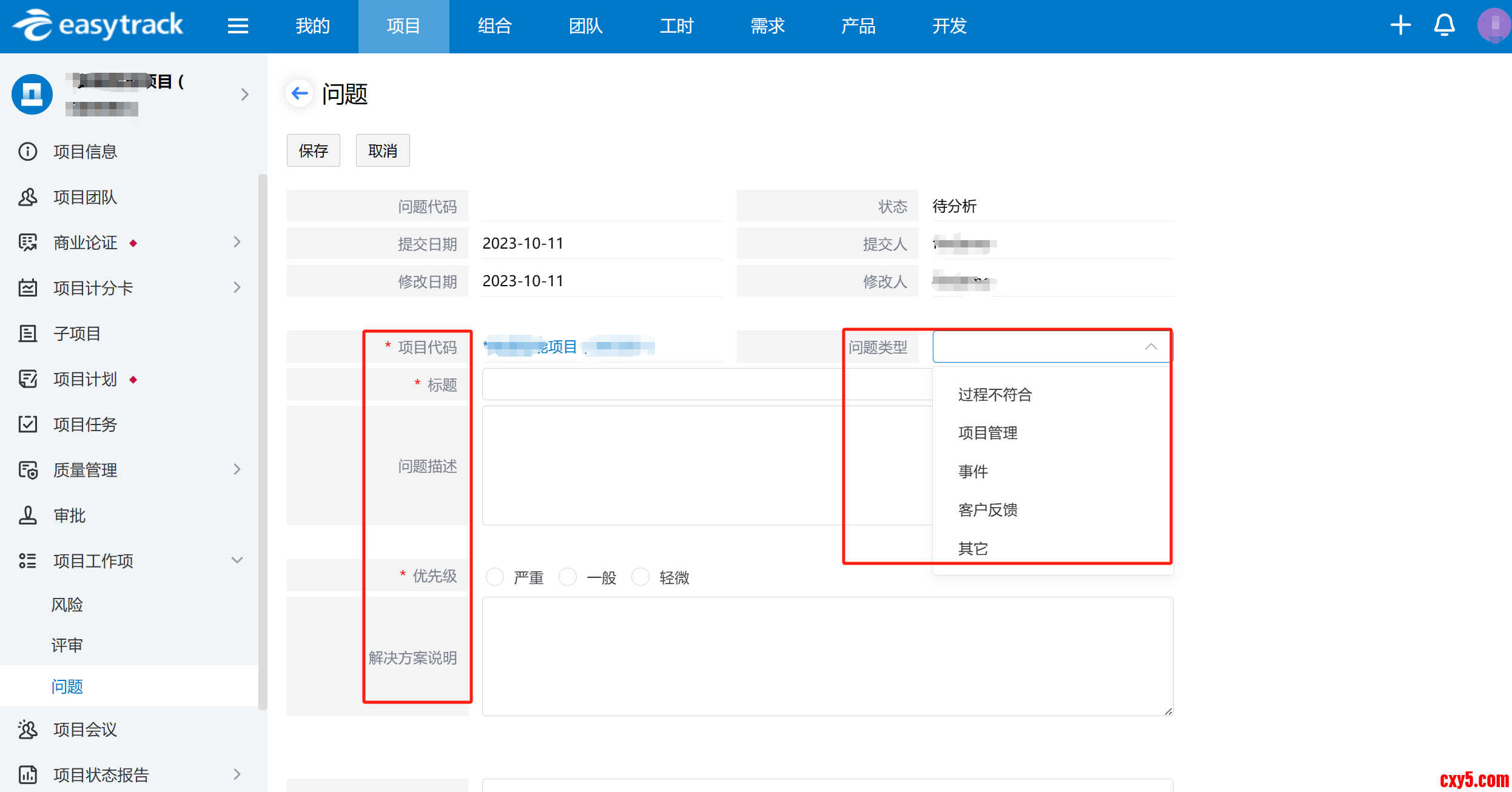Open the notification bell
The image size is (1512, 792).
point(1444,25)
